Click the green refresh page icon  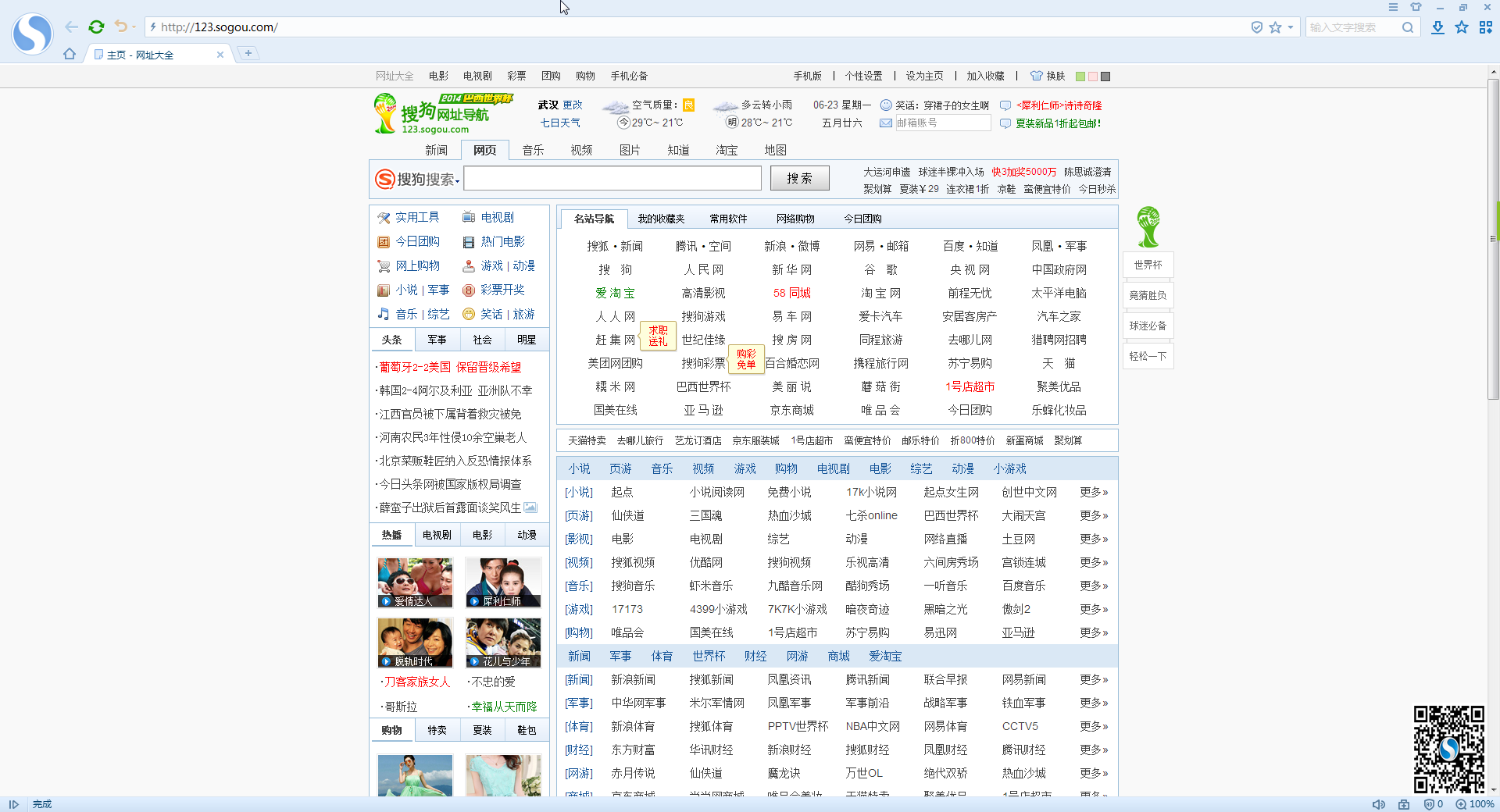click(96, 27)
